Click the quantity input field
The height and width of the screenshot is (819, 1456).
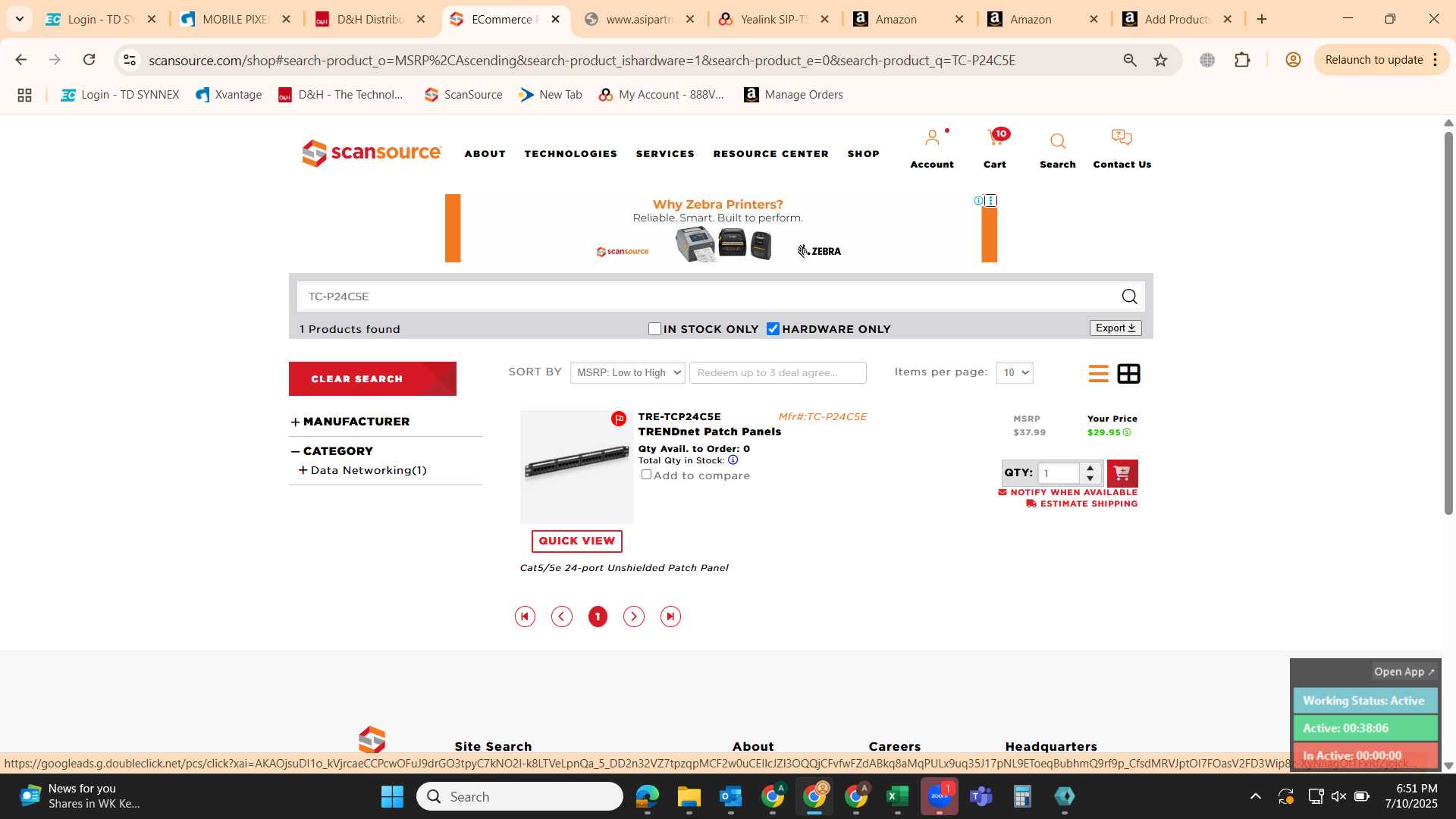coord(1059,473)
